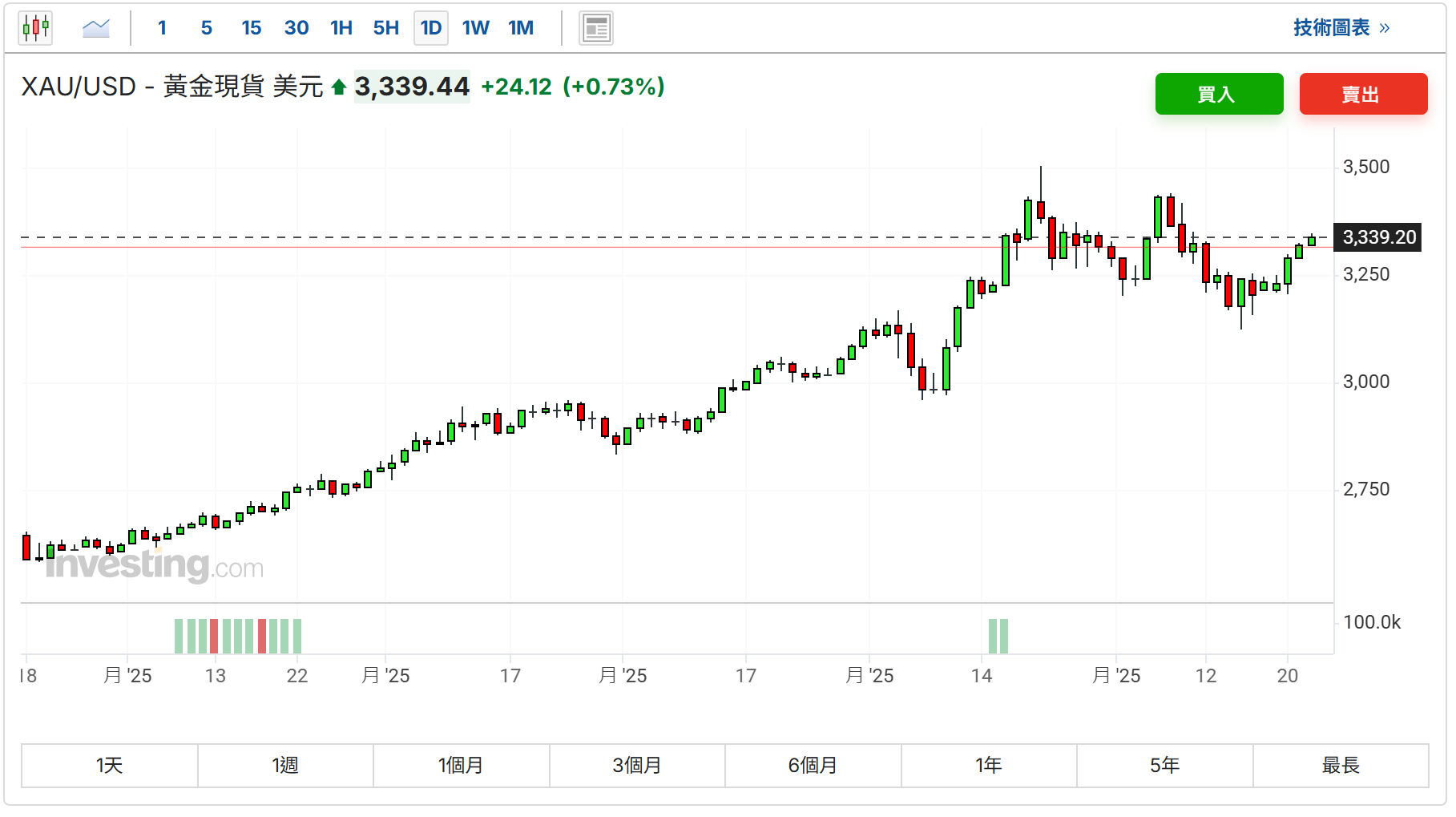Click the 3,339.20 current price label
1456x817 pixels.
click(x=1379, y=237)
